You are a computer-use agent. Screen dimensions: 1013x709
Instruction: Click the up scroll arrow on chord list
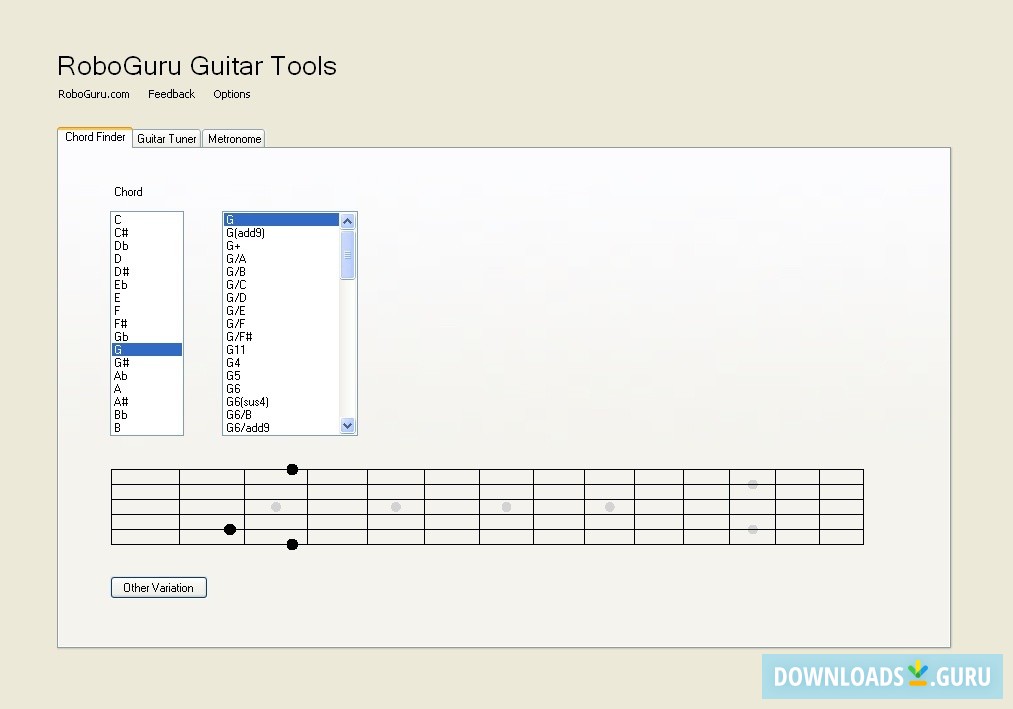tap(347, 219)
